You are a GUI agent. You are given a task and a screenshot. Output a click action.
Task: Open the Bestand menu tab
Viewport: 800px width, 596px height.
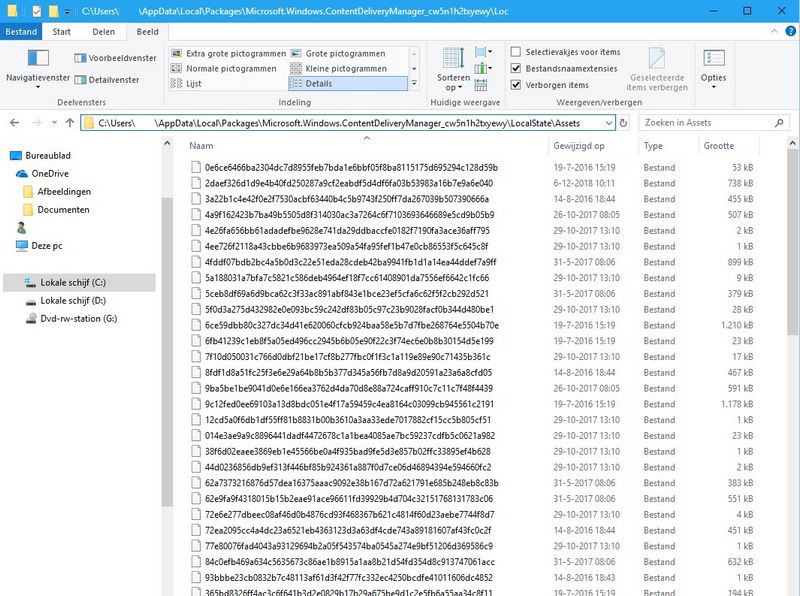pyautogui.click(x=21, y=32)
